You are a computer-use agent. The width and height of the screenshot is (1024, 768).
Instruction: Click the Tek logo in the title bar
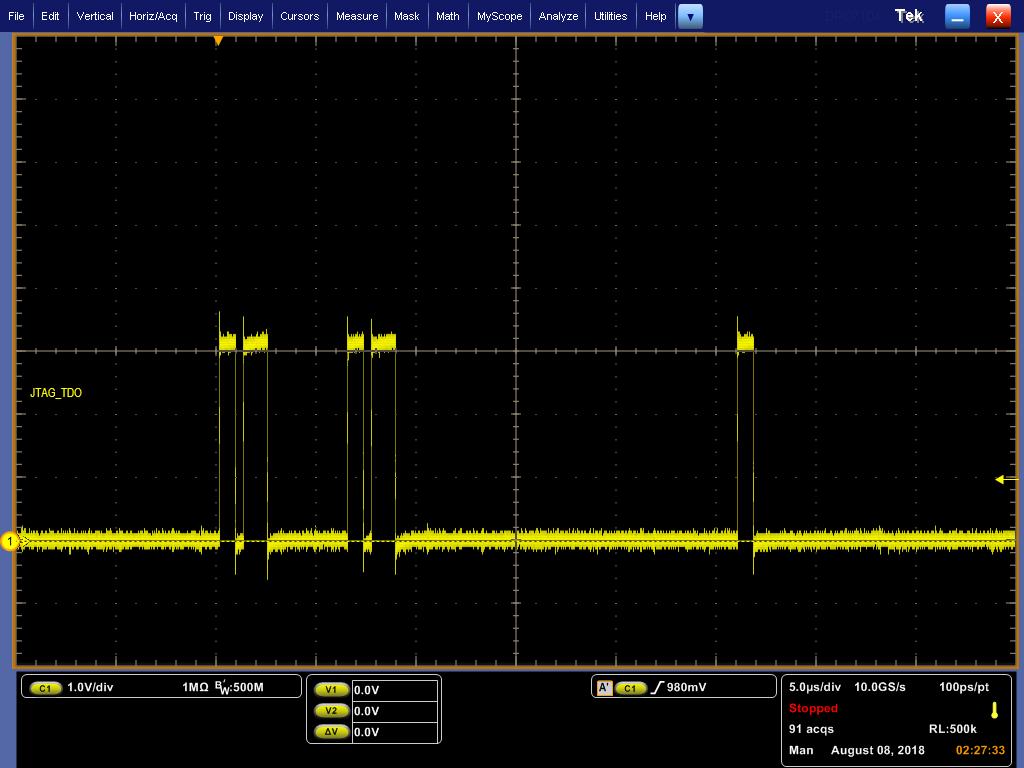point(907,15)
